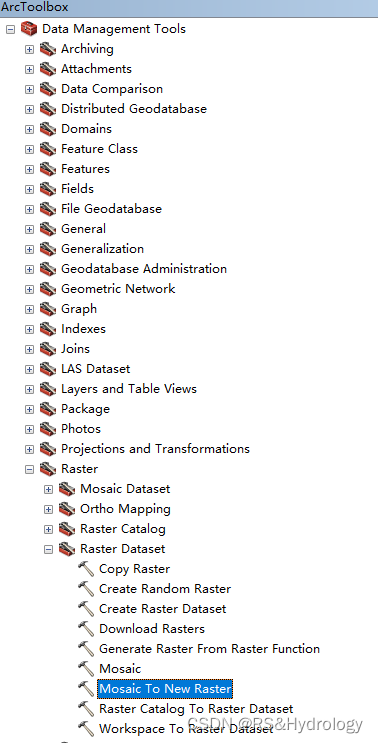Expand the Raster Catalog toolset node
The image size is (378, 743).
click(48, 529)
